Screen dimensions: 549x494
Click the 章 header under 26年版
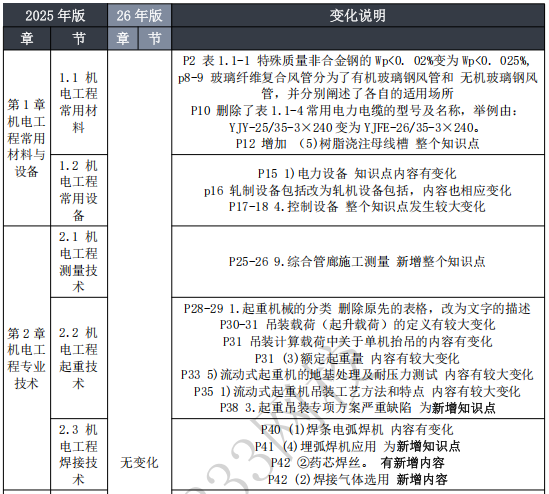click(x=123, y=39)
